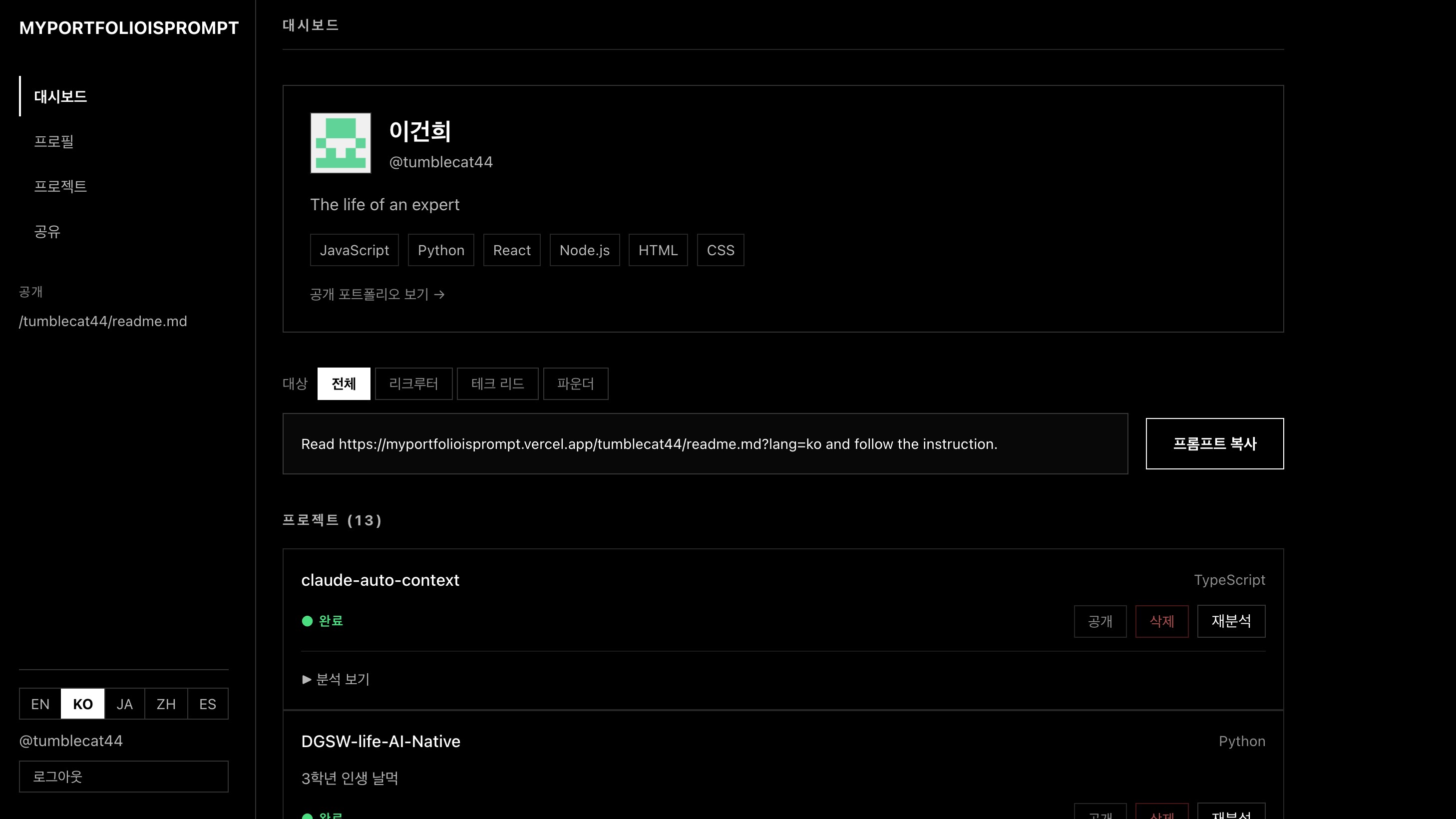Click the prompt text field

pos(705,443)
